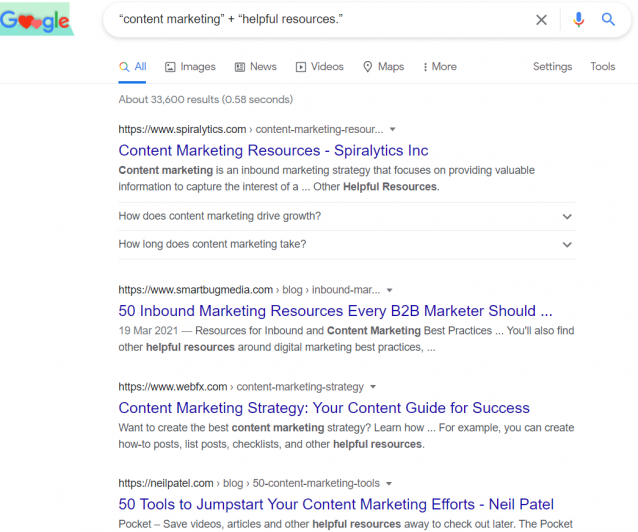Open '50 Tools to Jumpstart' Neil Patel result
Image resolution: width=638 pixels, height=532 pixels.
pos(336,504)
